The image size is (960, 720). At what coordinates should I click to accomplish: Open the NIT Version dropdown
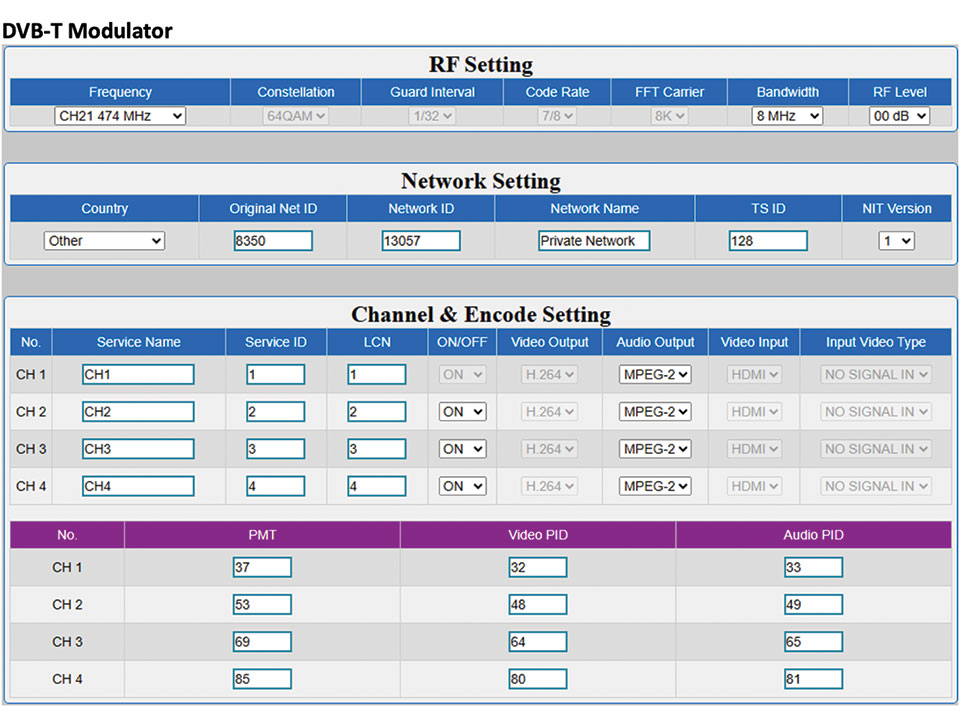click(897, 241)
